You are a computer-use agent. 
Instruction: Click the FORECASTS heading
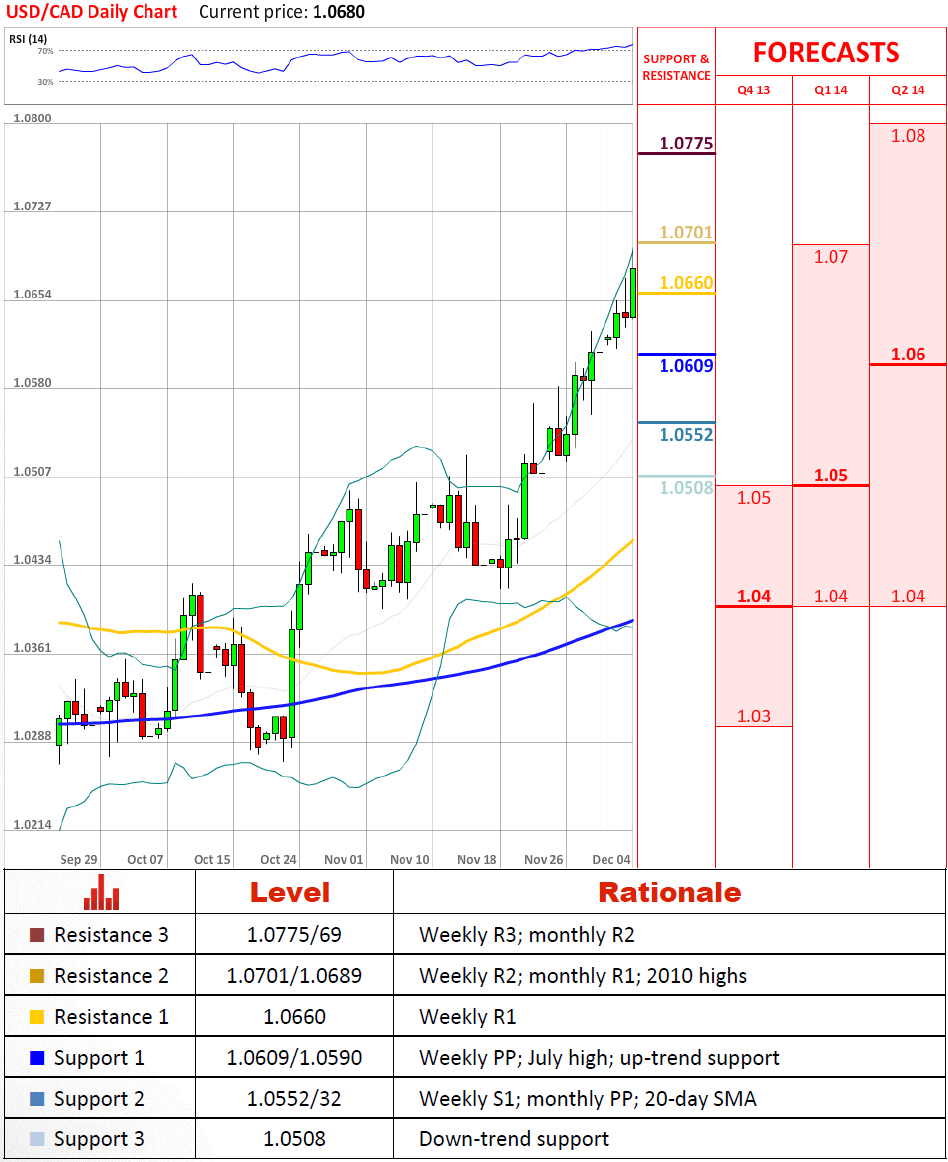(826, 53)
